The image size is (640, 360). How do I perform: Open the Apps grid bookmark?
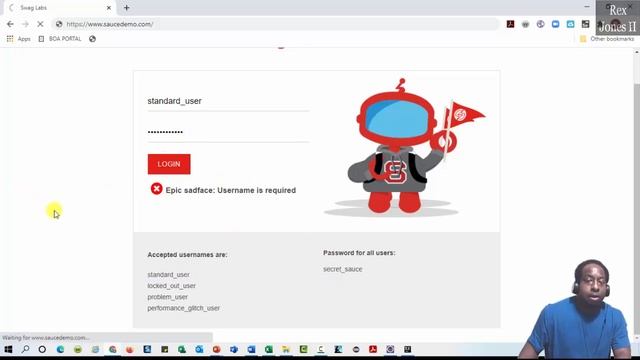point(18,39)
